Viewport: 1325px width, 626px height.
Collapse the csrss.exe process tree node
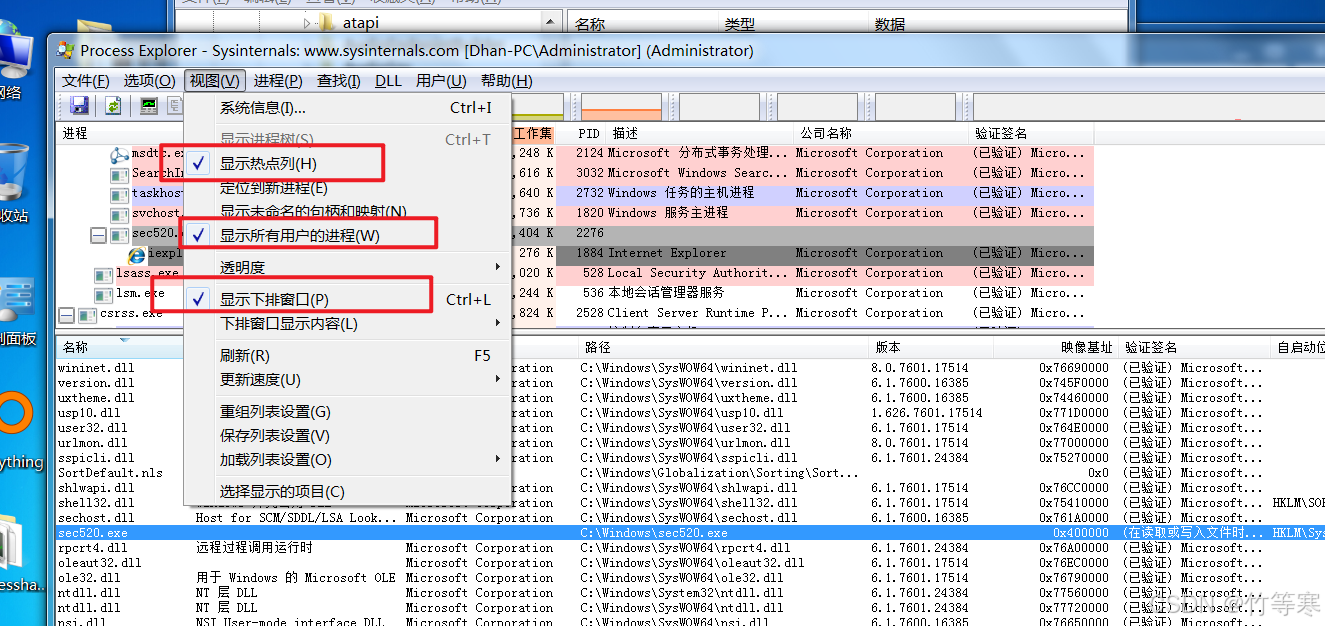[x=66, y=315]
